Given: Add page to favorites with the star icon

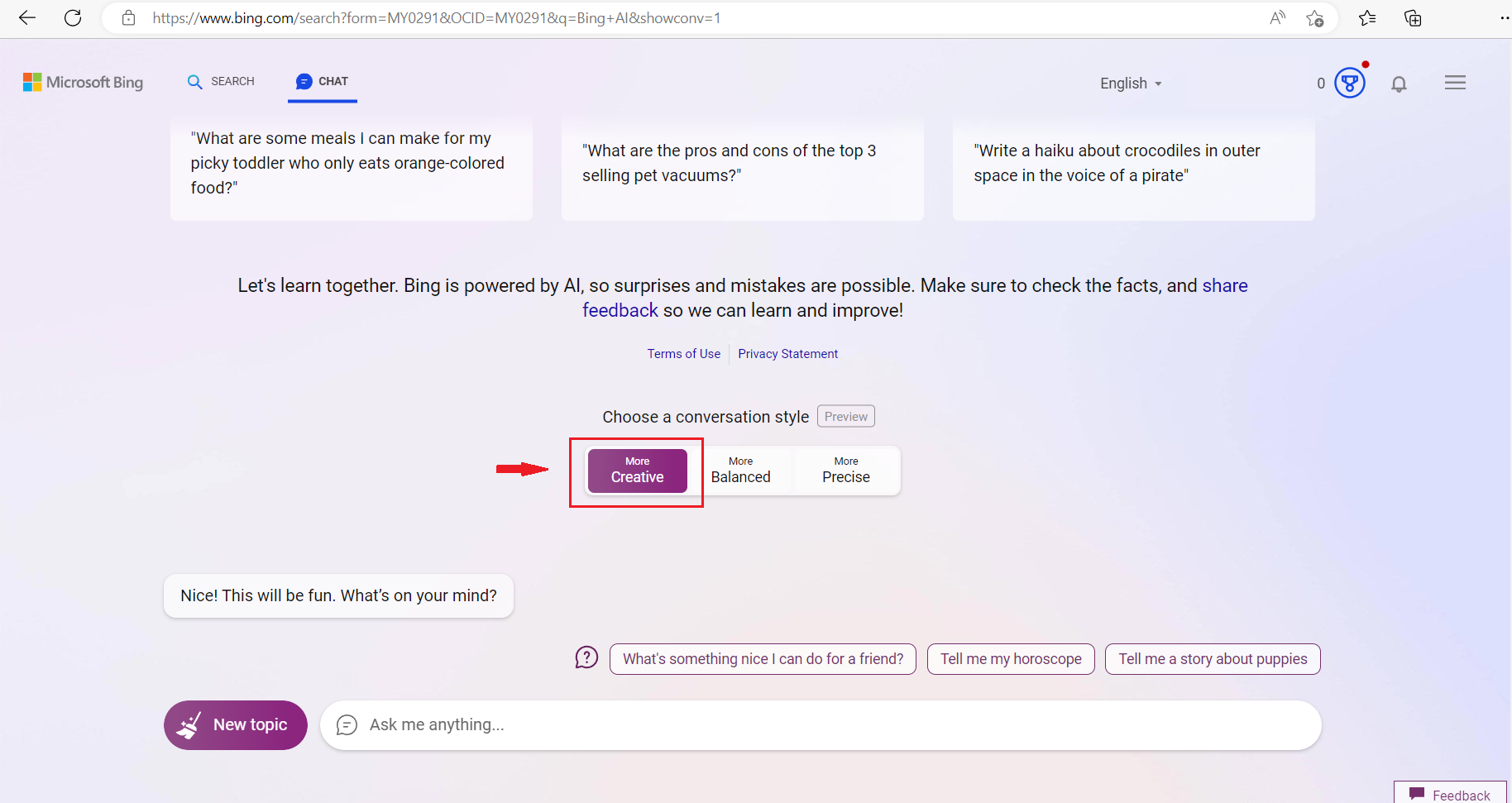Looking at the screenshot, I should tap(1316, 18).
